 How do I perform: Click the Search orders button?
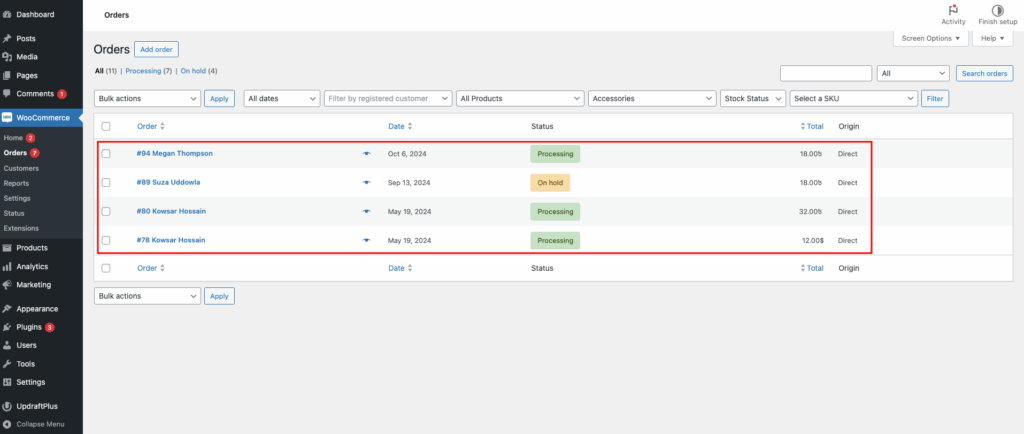point(985,74)
